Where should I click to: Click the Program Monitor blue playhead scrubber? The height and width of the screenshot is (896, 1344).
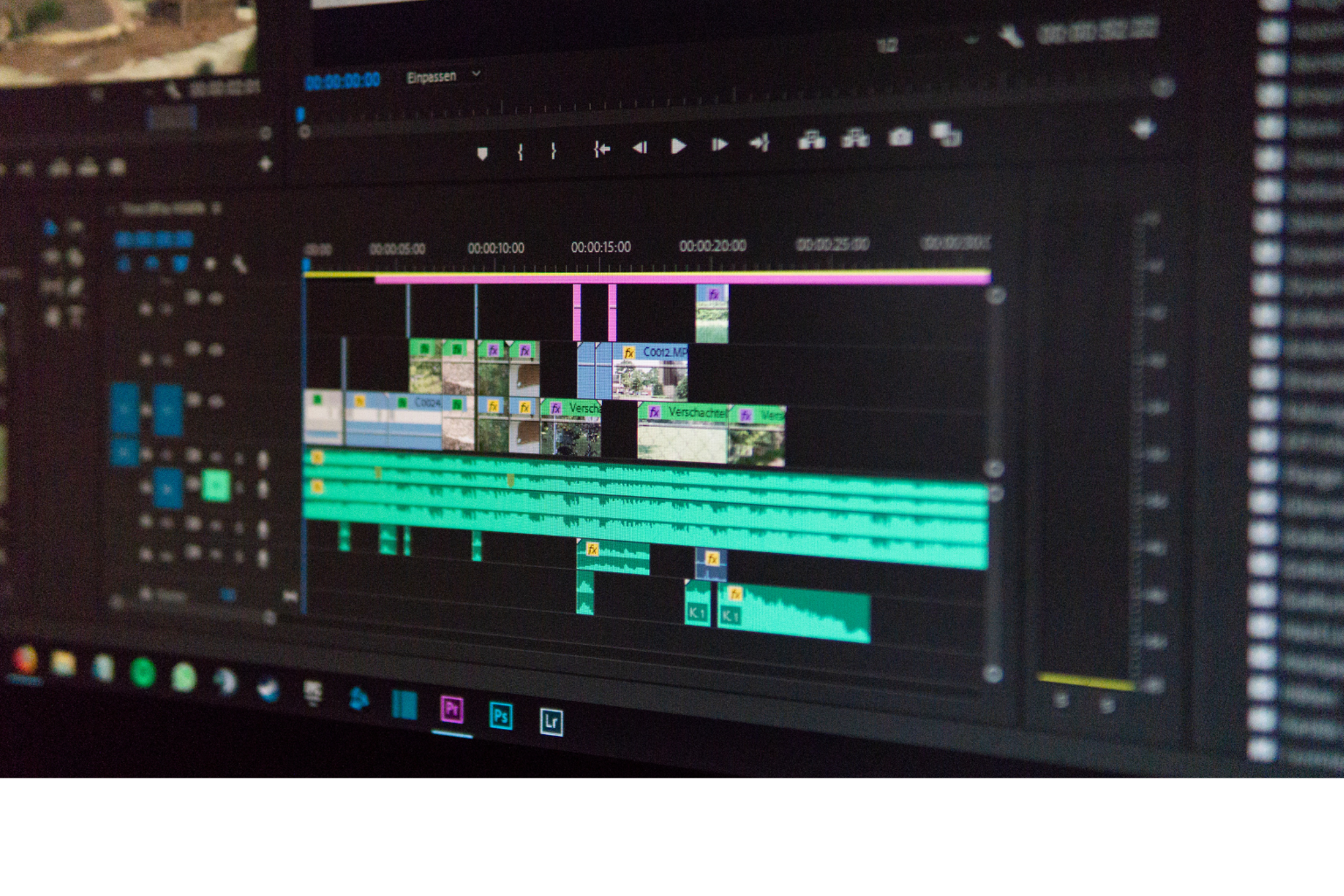[x=300, y=114]
